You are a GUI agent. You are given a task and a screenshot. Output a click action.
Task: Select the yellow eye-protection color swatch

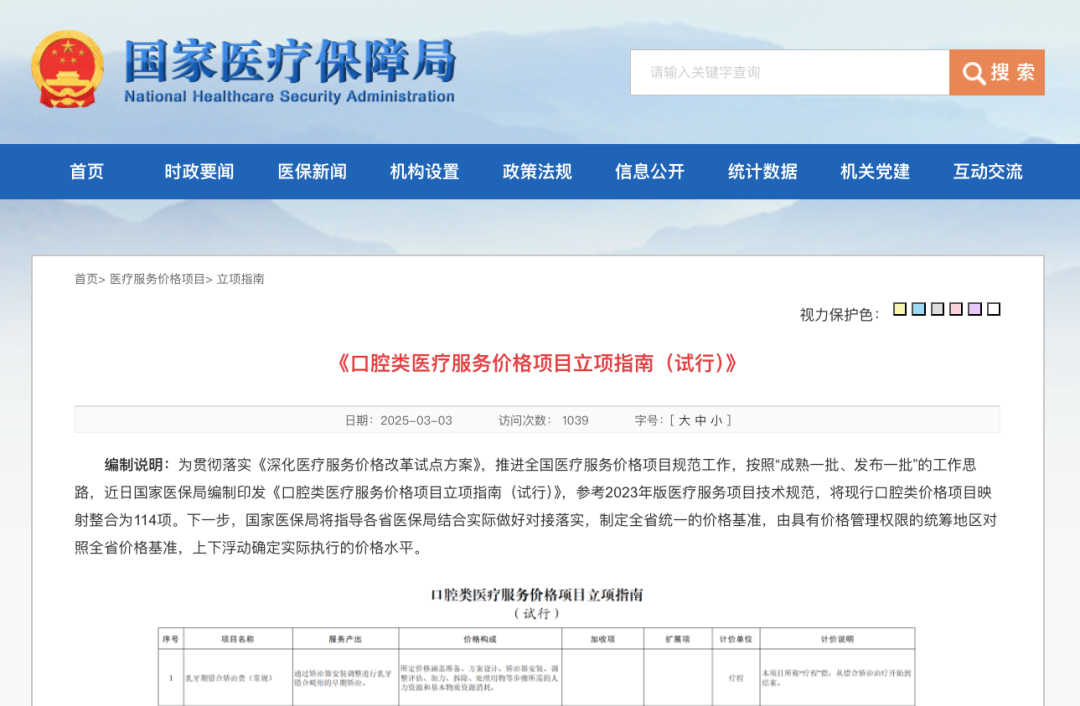(x=900, y=309)
